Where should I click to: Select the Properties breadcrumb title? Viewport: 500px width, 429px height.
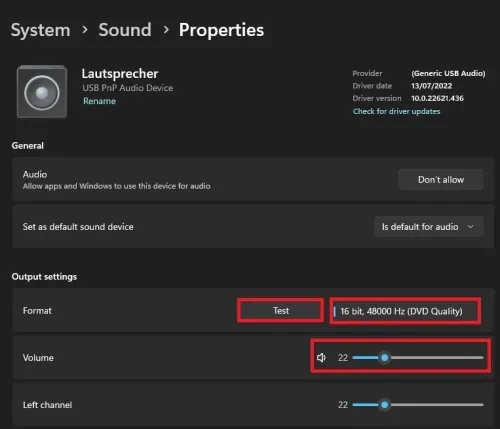click(221, 30)
